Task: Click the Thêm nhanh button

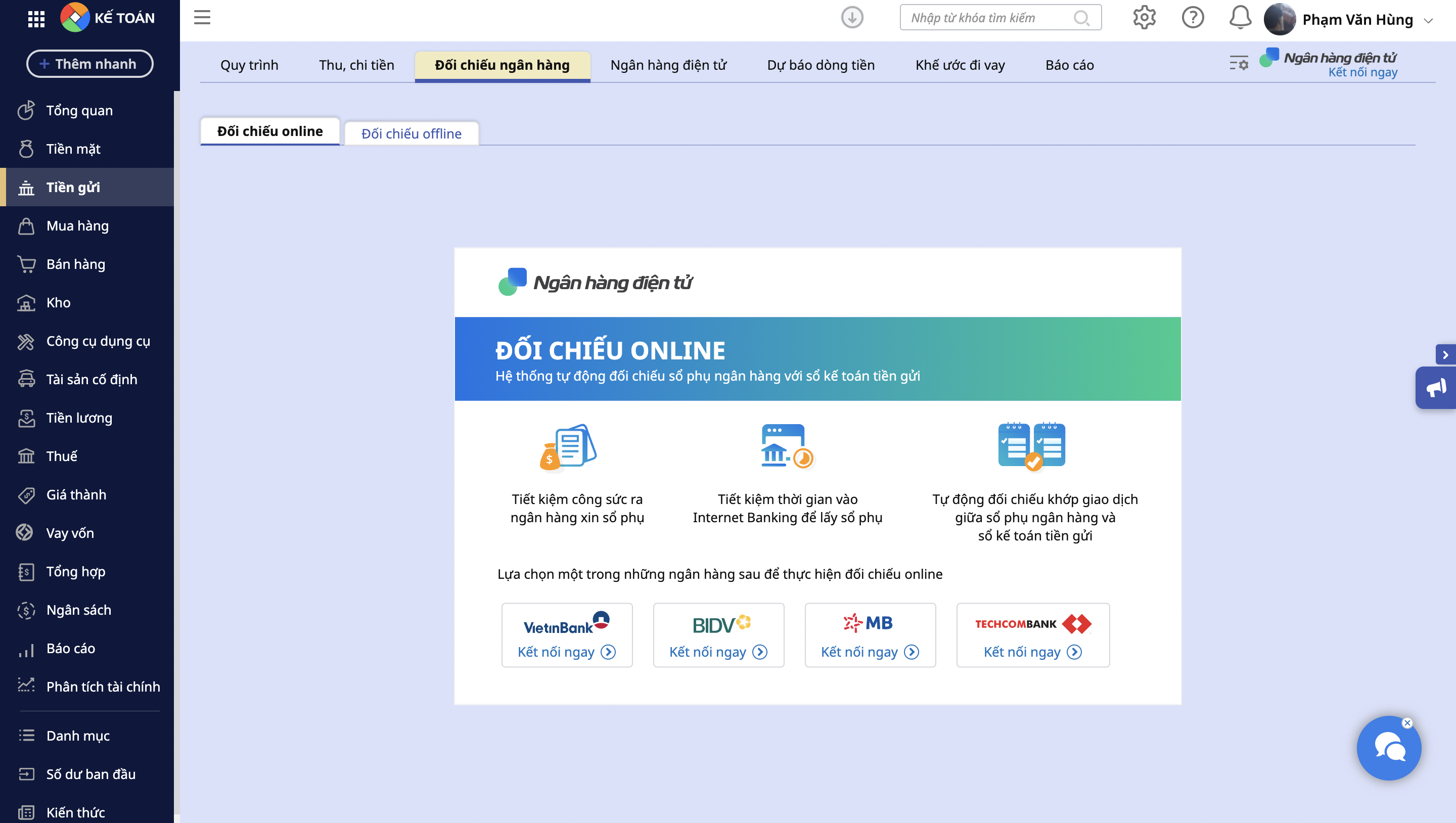Action: click(x=89, y=64)
